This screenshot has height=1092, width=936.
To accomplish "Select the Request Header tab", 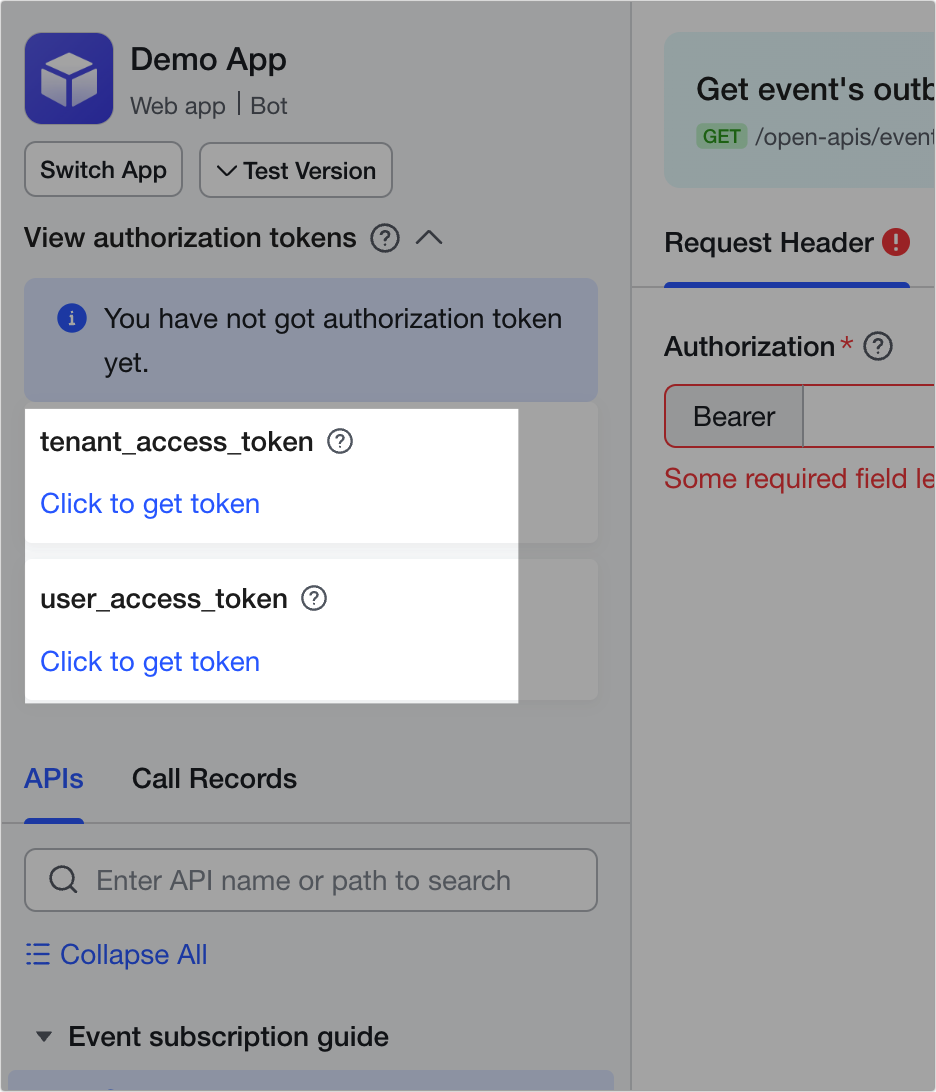I will tap(769, 243).
